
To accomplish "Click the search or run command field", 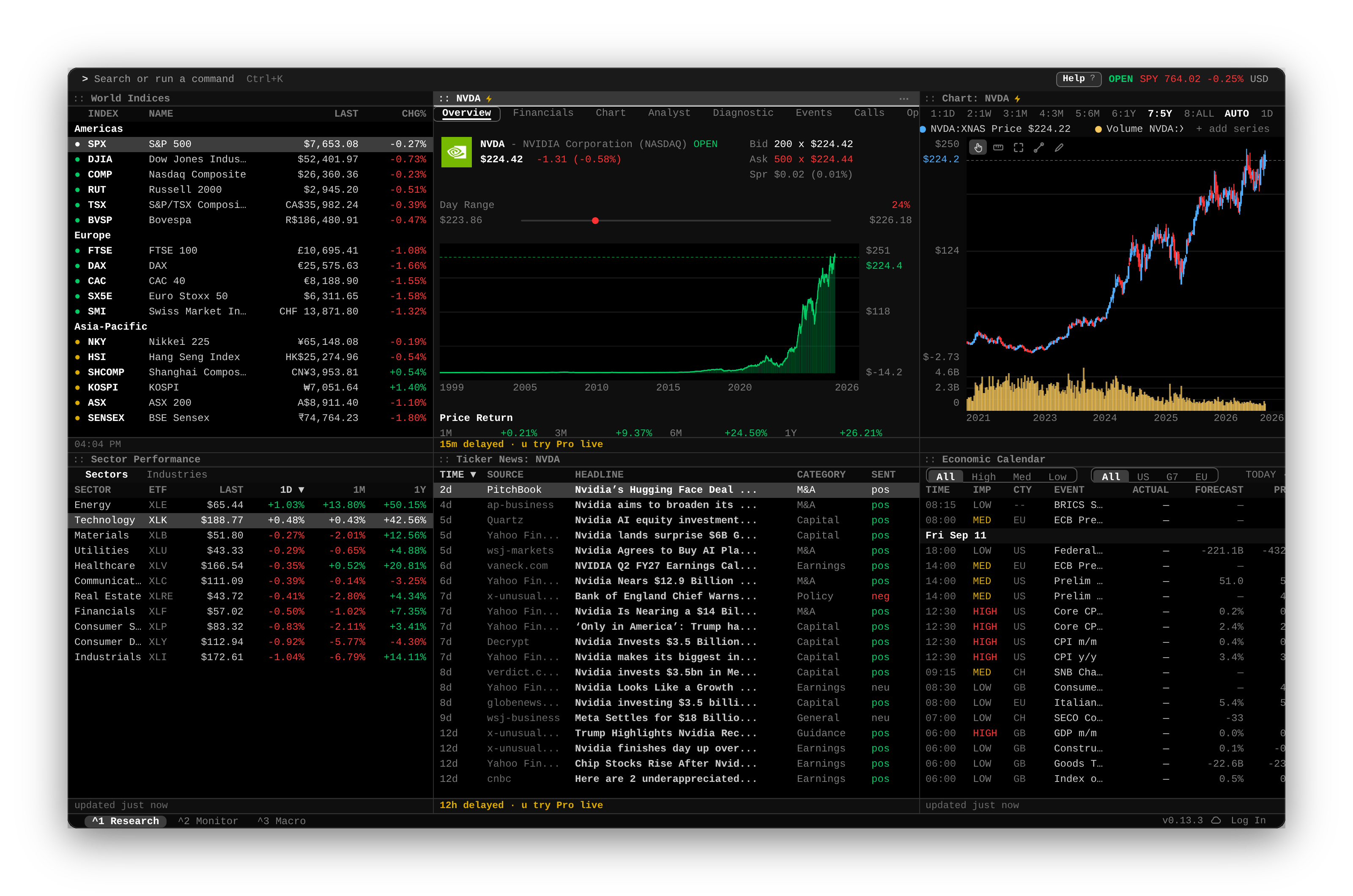I will click(182, 79).
